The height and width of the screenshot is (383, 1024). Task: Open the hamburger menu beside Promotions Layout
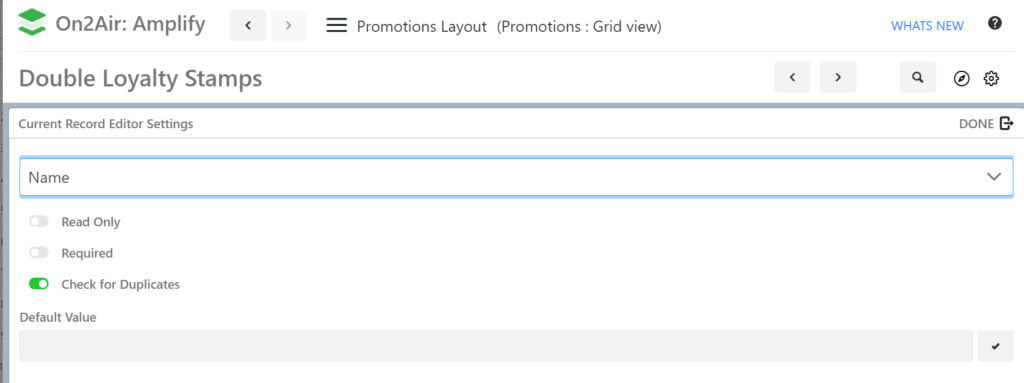pyautogui.click(x=336, y=25)
